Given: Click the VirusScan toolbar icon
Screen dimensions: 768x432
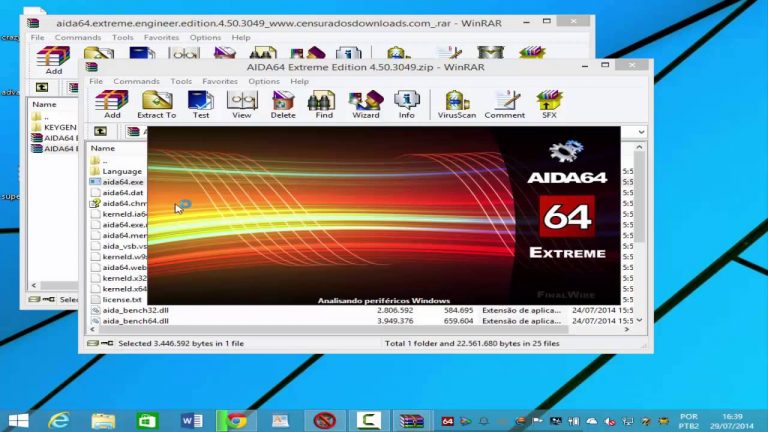Looking at the screenshot, I should (456, 104).
